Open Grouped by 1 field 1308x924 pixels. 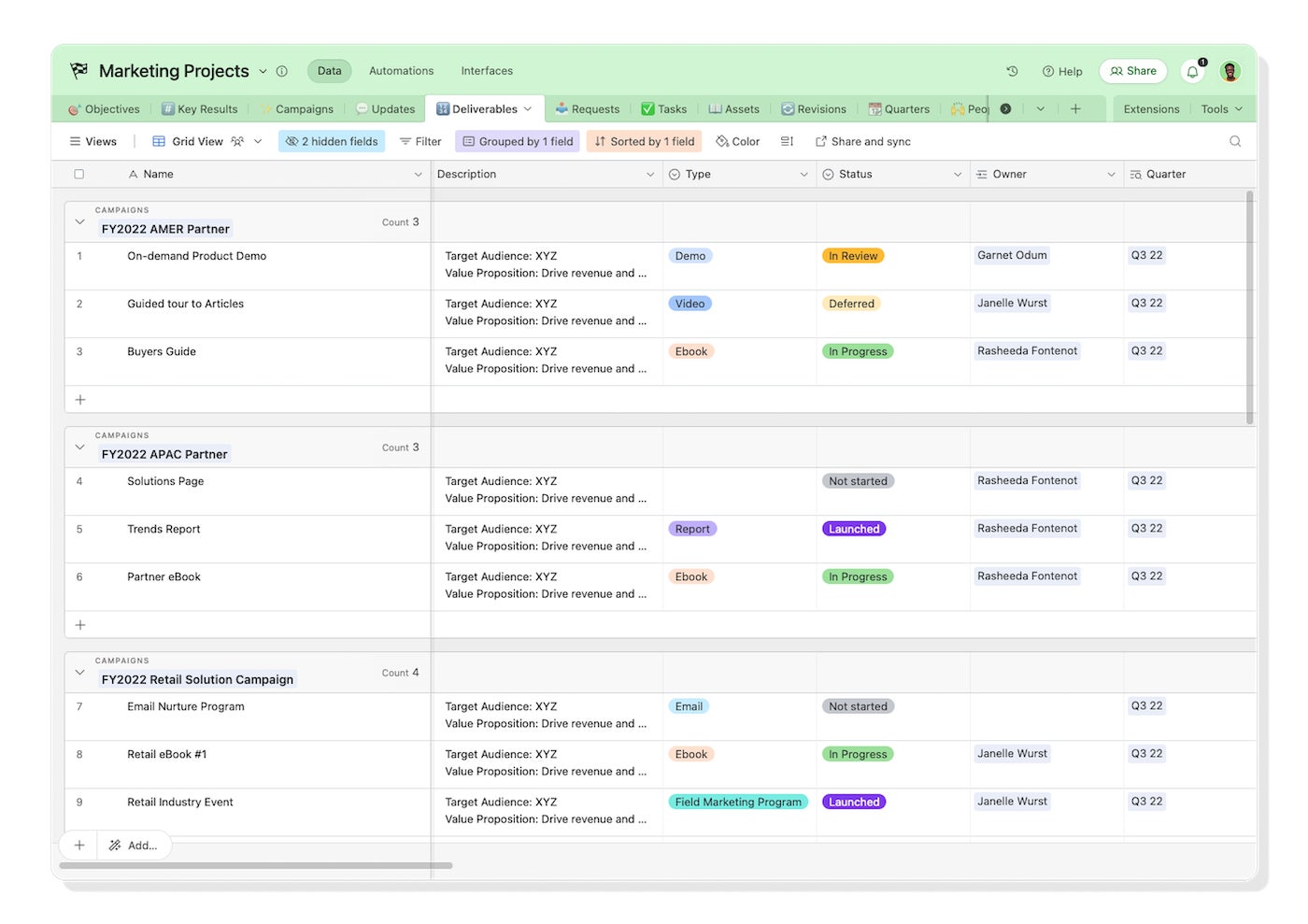[x=518, y=141]
